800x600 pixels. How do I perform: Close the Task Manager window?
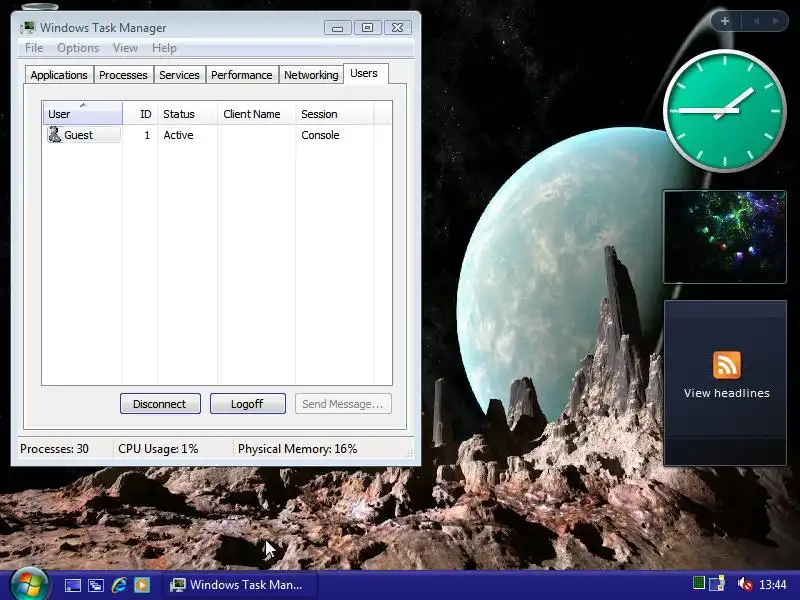[x=397, y=28]
